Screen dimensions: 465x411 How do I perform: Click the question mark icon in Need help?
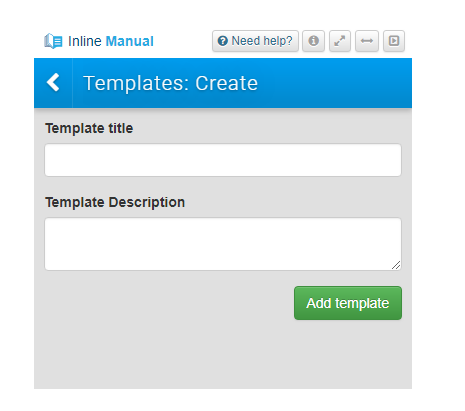222,41
